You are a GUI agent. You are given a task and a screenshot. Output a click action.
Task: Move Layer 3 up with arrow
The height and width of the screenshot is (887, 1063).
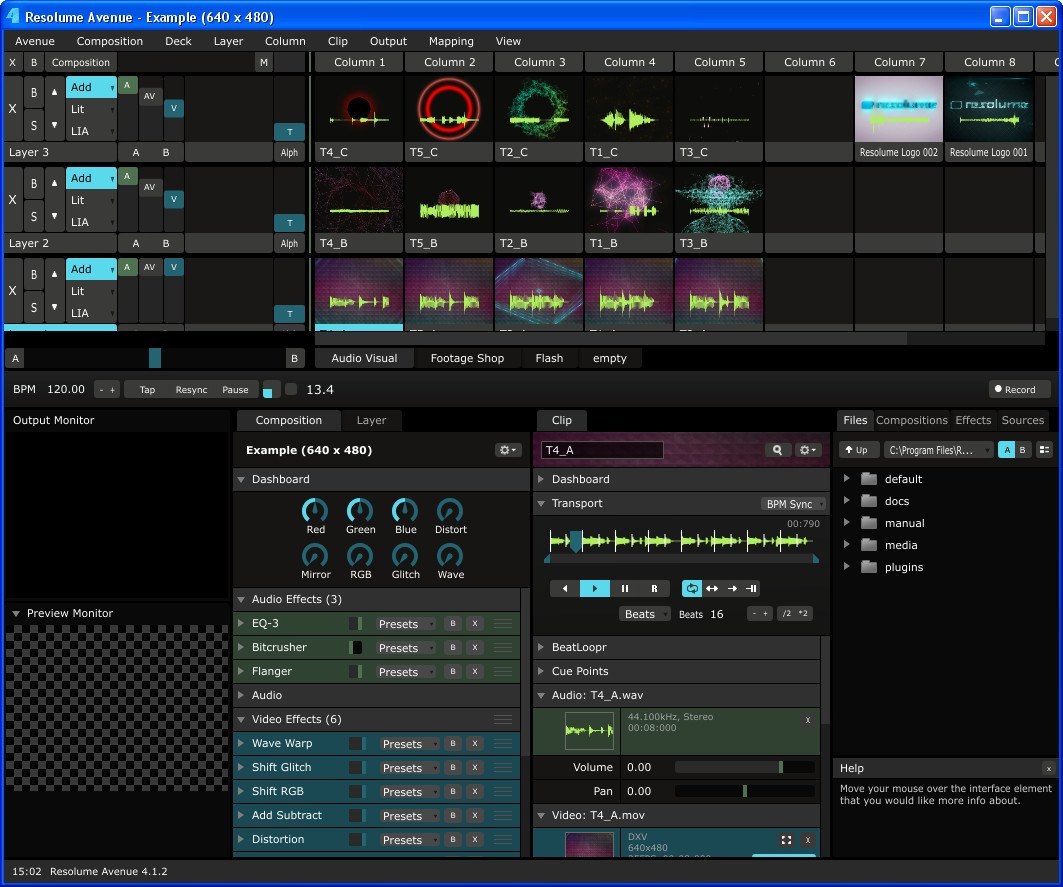click(x=54, y=92)
